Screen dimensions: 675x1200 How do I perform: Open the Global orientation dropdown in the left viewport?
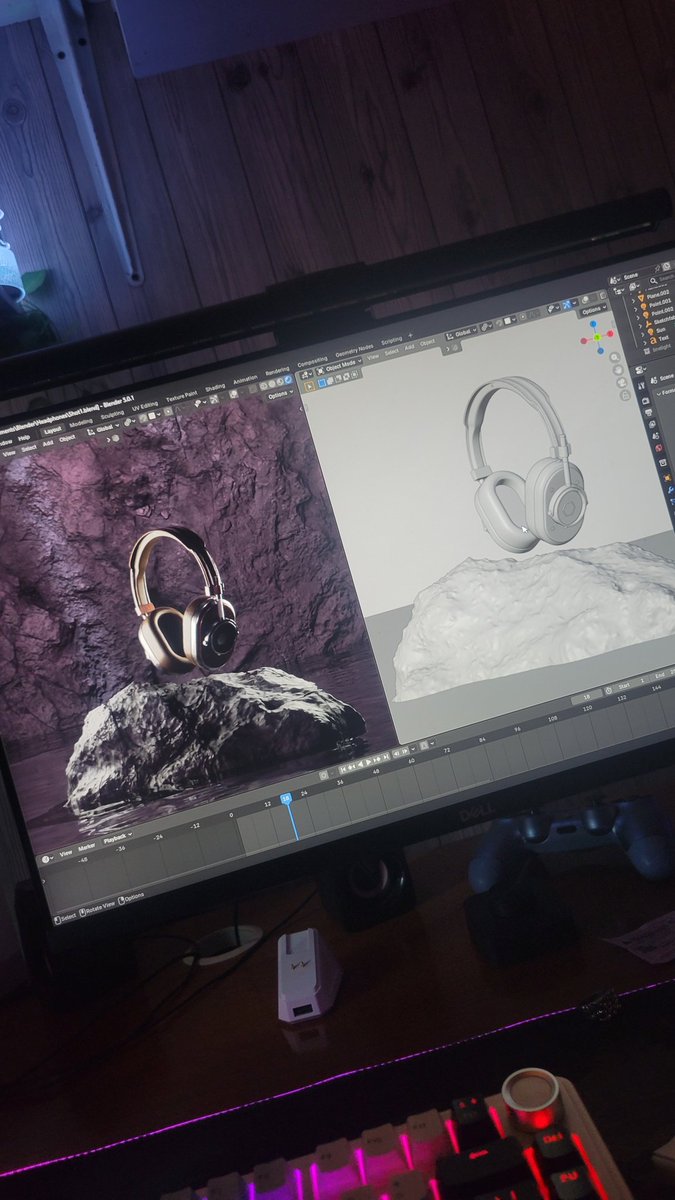coord(103,428)
